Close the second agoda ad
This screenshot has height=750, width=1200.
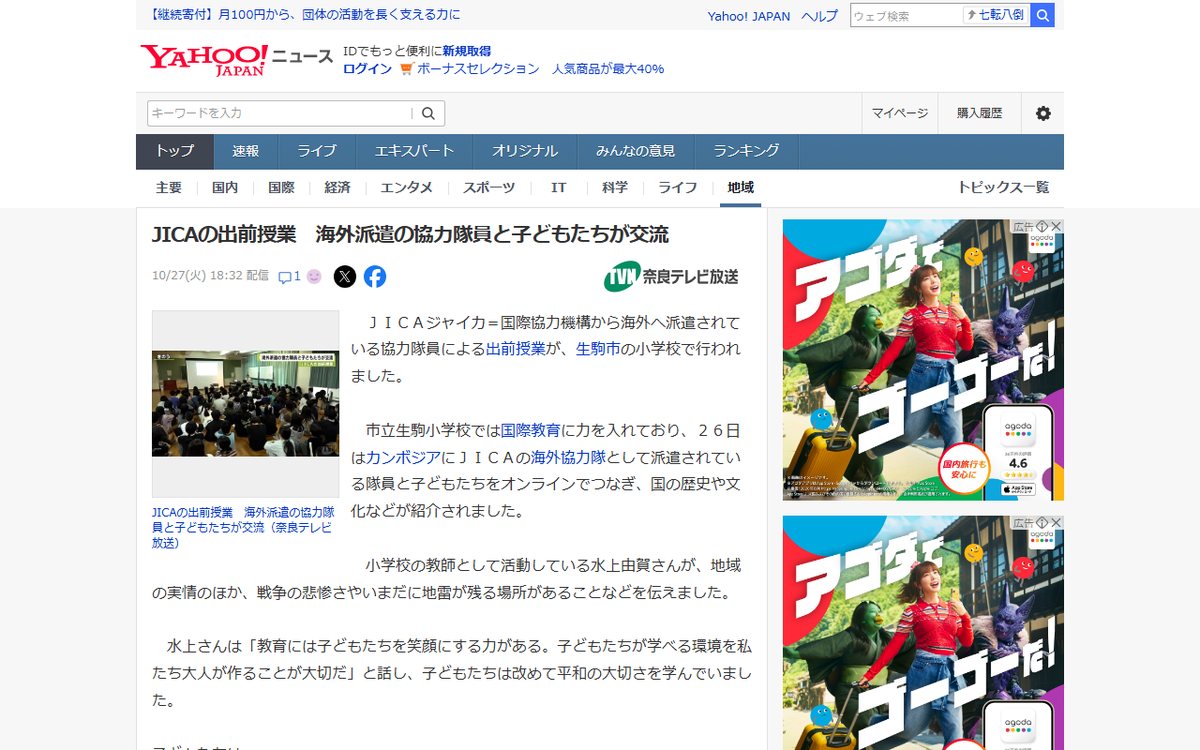[x=1056, y=523]
